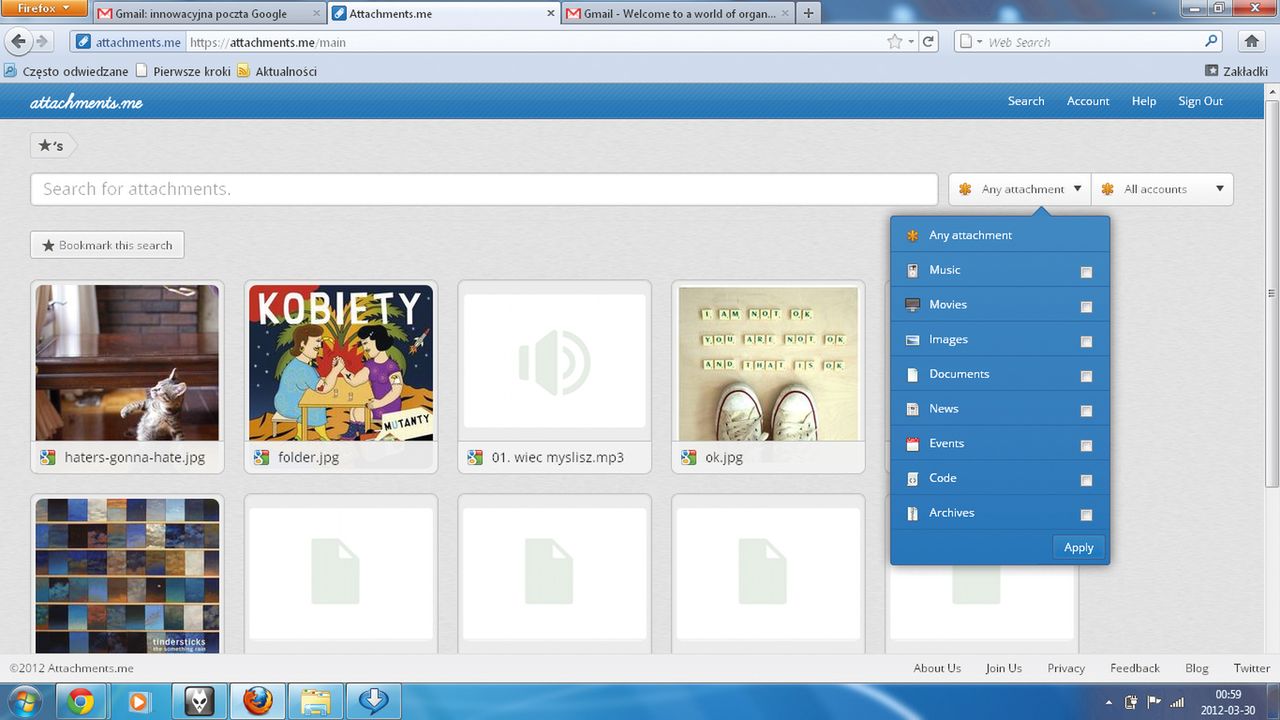
Task: Open folder.jpg thumbnail
Action: (x=341, y=363)
